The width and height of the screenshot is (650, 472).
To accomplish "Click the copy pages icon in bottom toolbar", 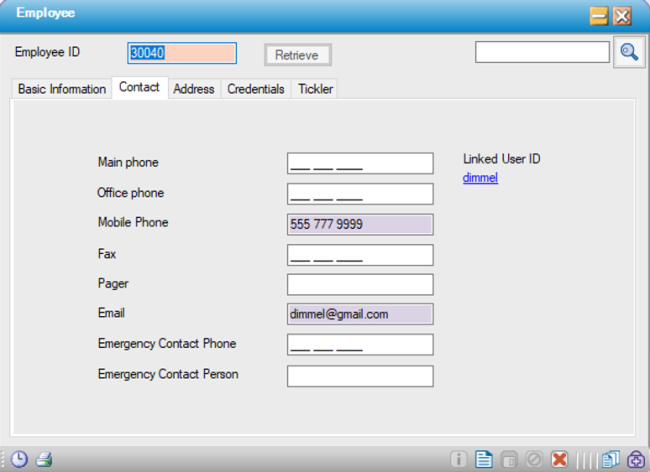I will pyautogui.click(x=611, y=460).
